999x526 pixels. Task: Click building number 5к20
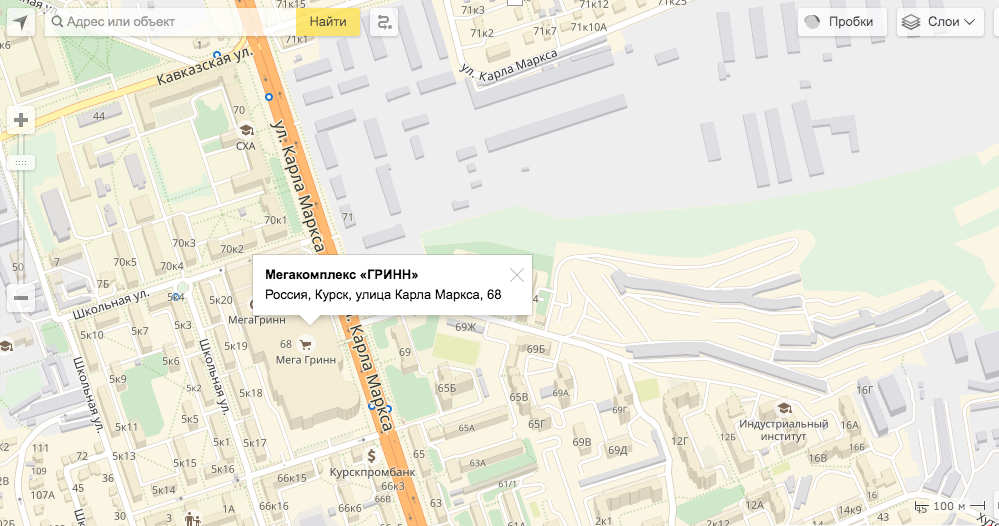220,300
